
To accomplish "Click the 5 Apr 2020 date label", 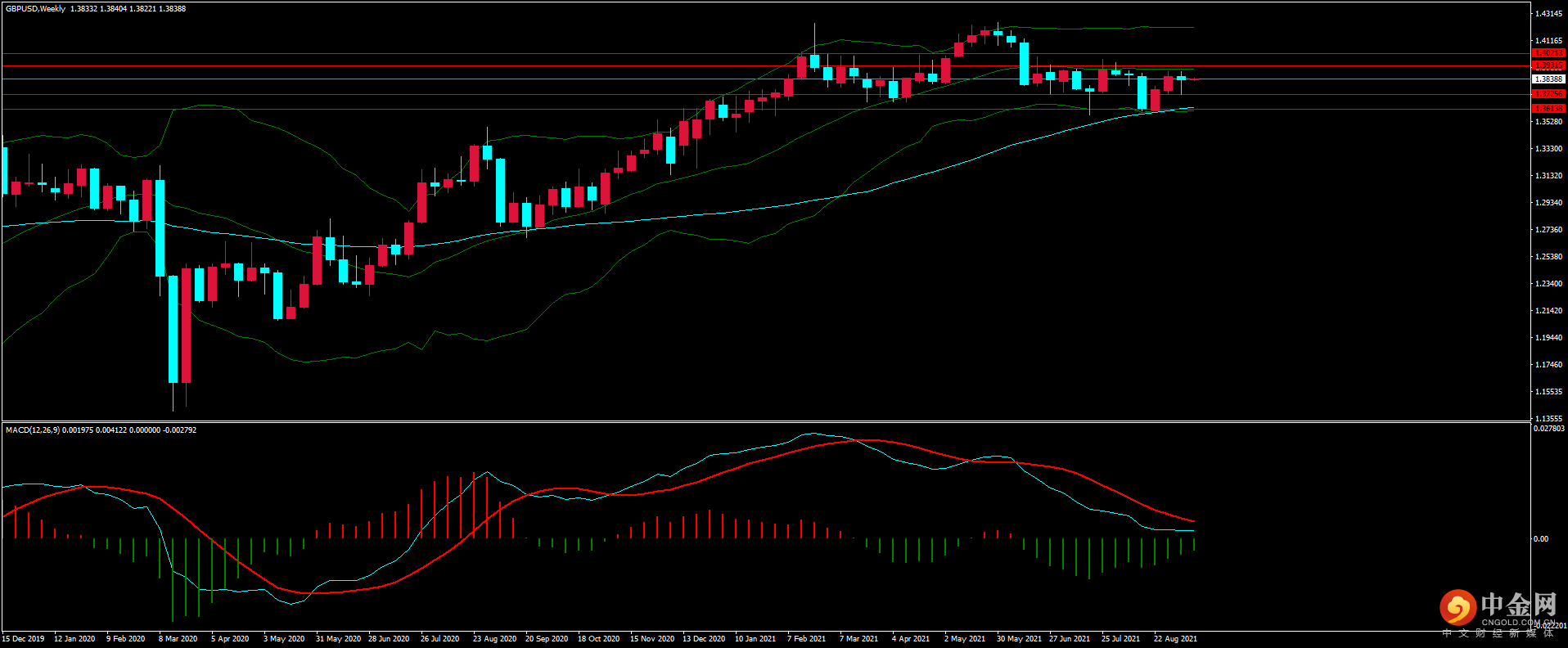I will point(230,639).
